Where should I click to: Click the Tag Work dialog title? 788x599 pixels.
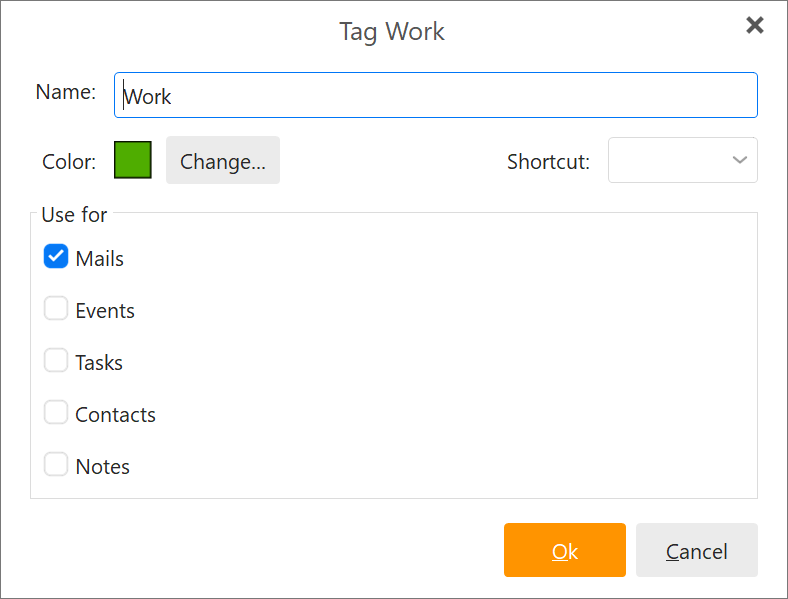(x=392, y=32)
